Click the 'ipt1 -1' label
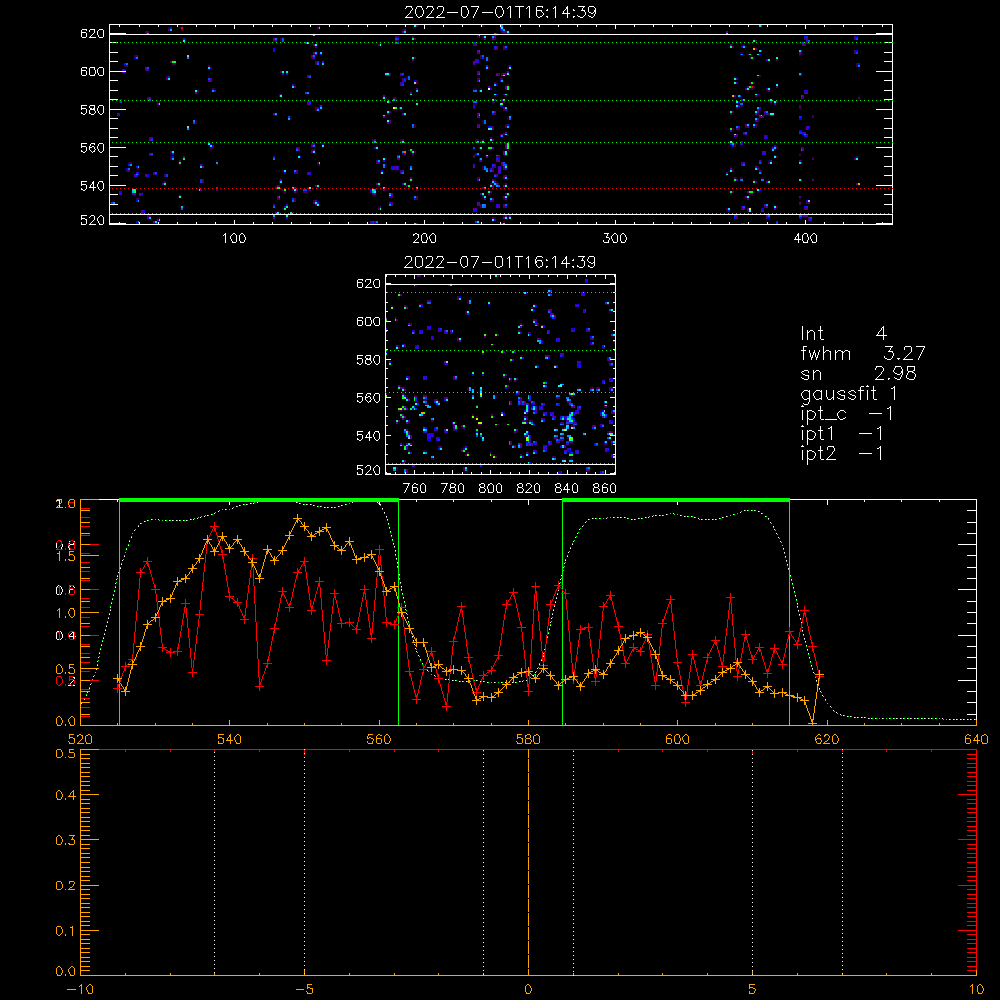This screenshot has width=1000, height=1000. point(842,434)
